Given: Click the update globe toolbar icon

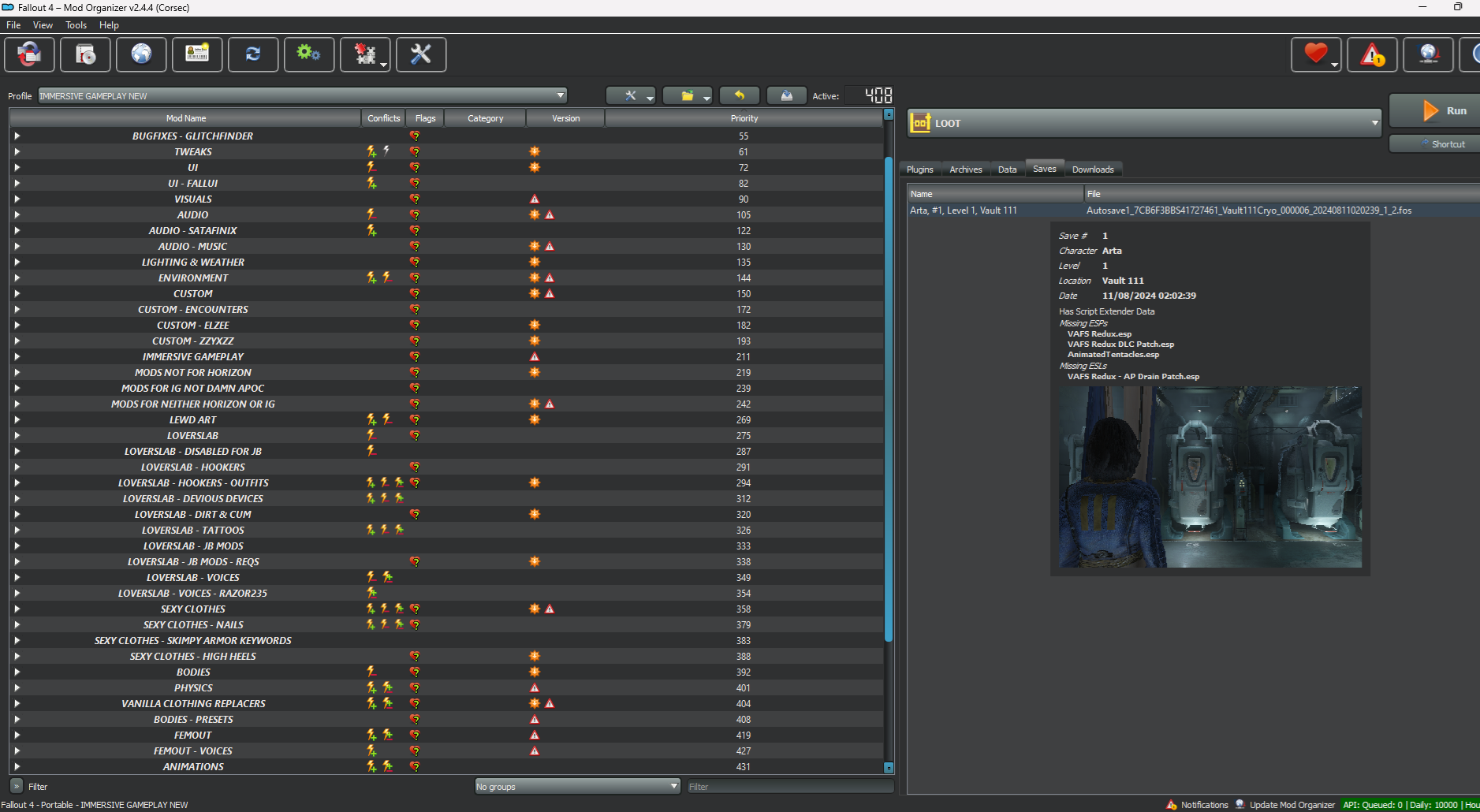Looking at the screenshot, I should click(x=1428, y=54).
